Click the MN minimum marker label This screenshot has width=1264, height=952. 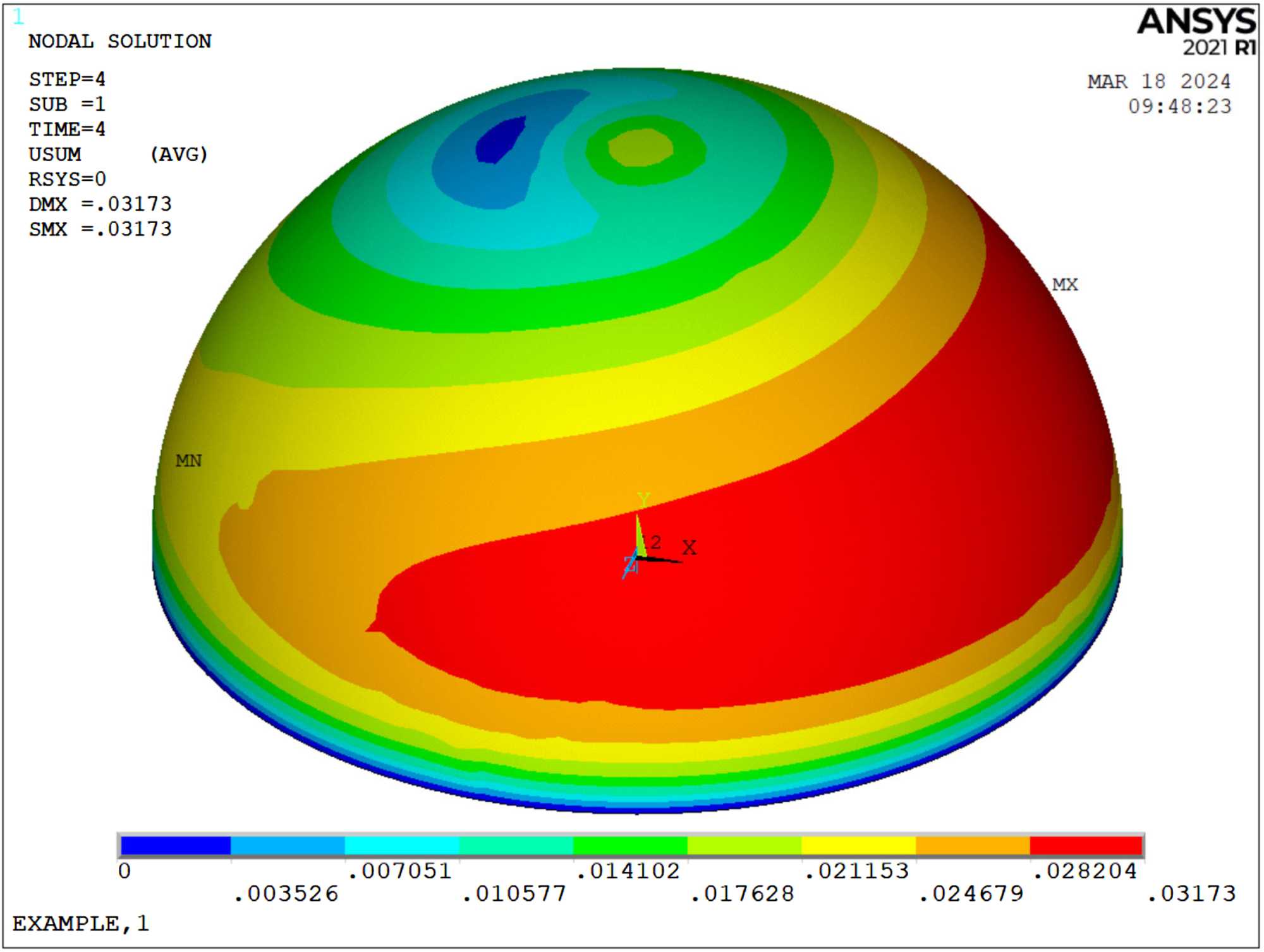pyautogui.click(x=188, y=461)
